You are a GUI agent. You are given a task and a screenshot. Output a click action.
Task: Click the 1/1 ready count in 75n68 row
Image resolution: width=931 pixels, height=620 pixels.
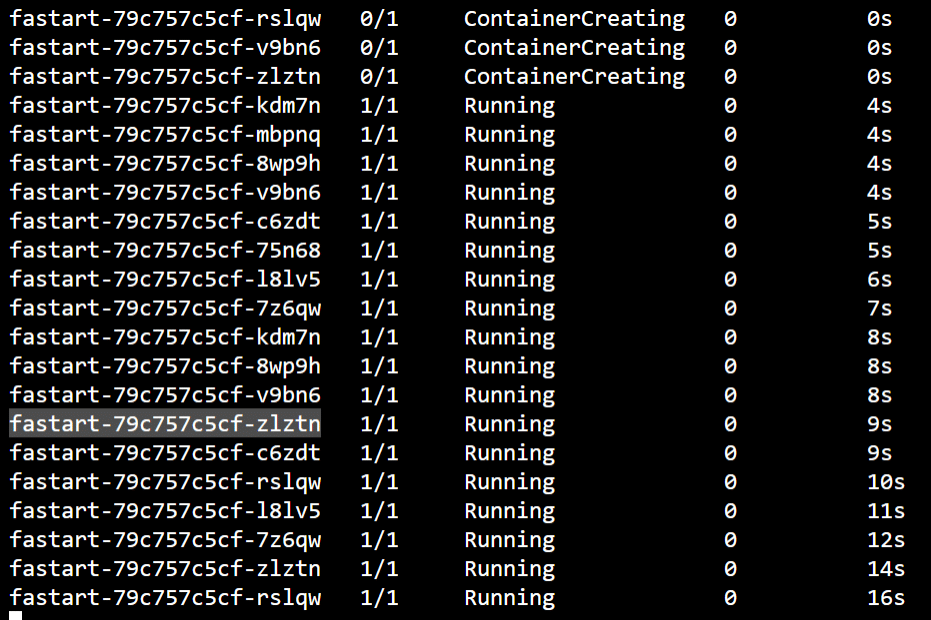tap(379, 250)
